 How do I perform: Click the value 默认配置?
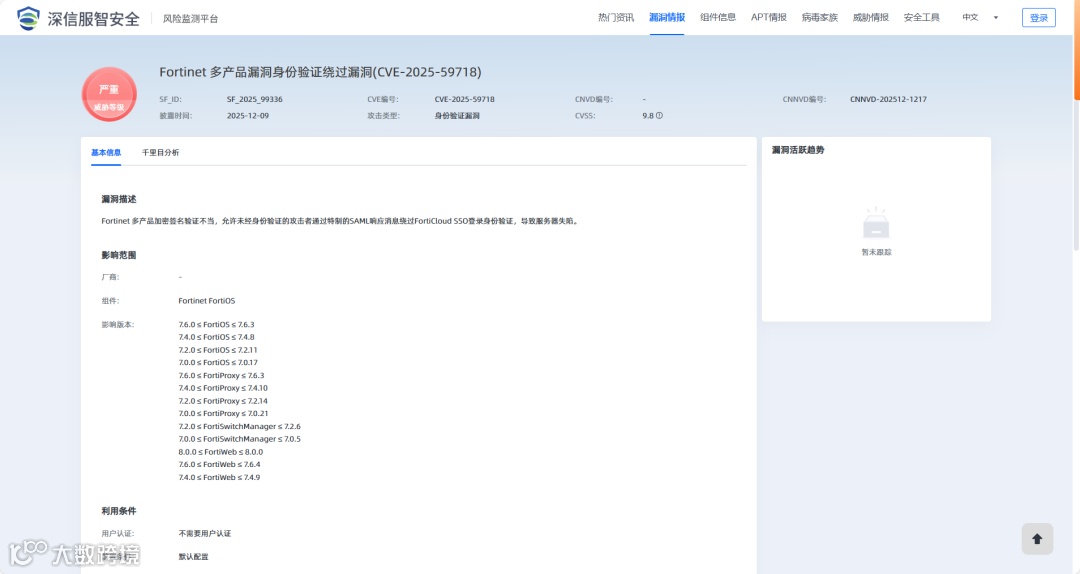pos(193,557)
